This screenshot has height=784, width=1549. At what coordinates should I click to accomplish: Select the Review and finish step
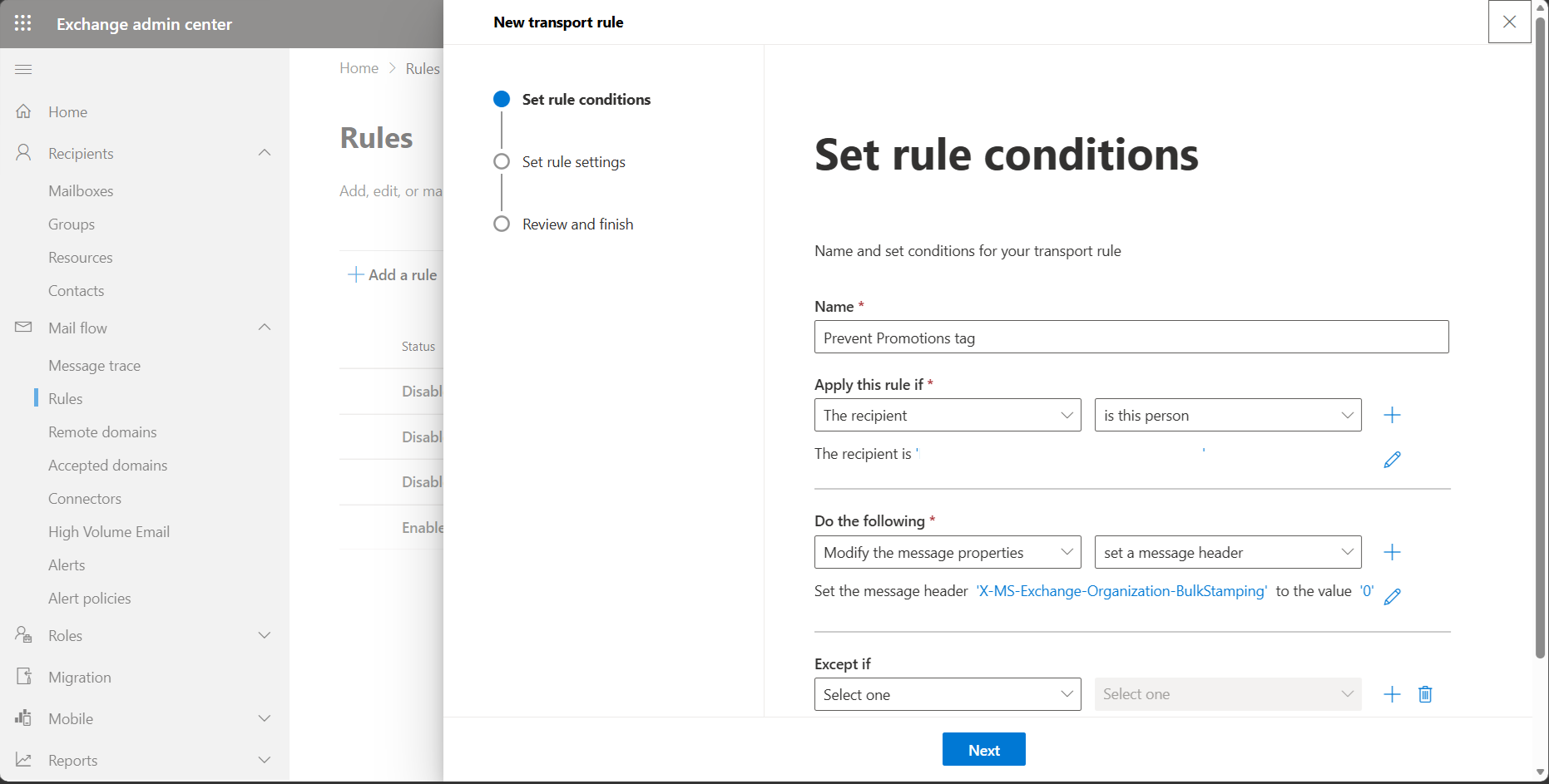[563, 224]
